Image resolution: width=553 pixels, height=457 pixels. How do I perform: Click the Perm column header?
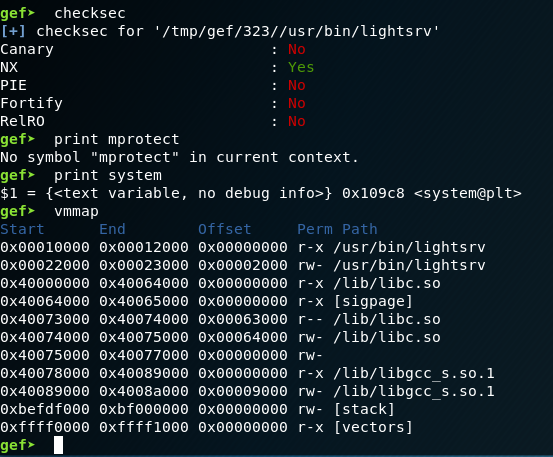pos(315,229)
